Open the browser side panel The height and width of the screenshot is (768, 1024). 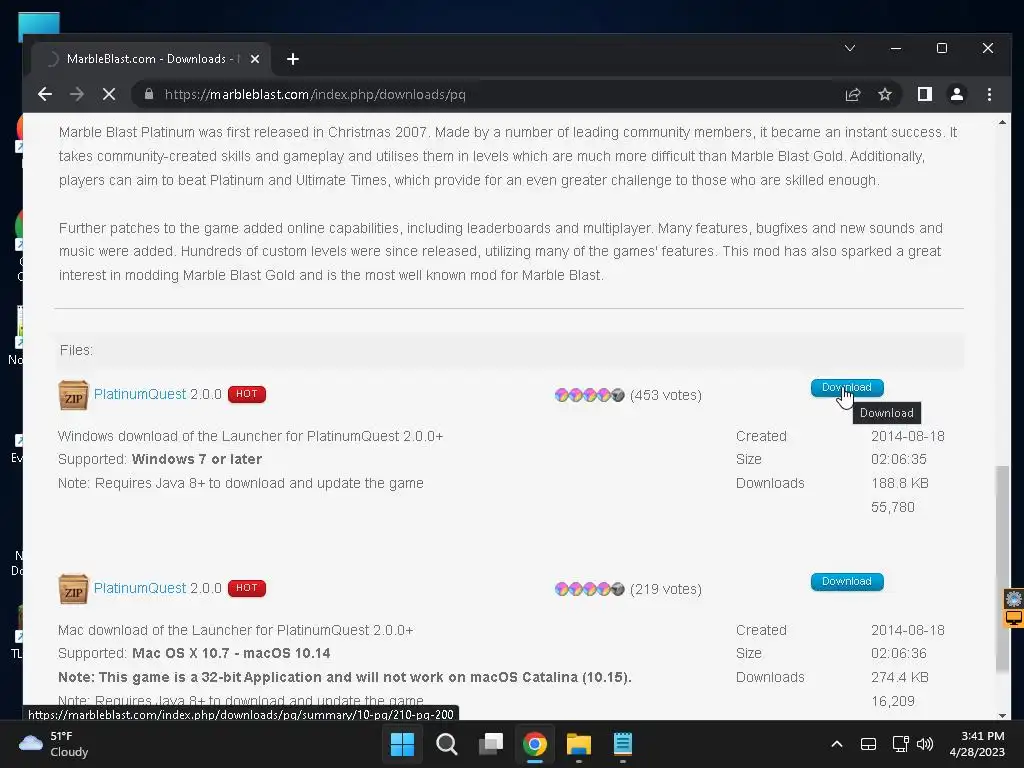point(925,94)
